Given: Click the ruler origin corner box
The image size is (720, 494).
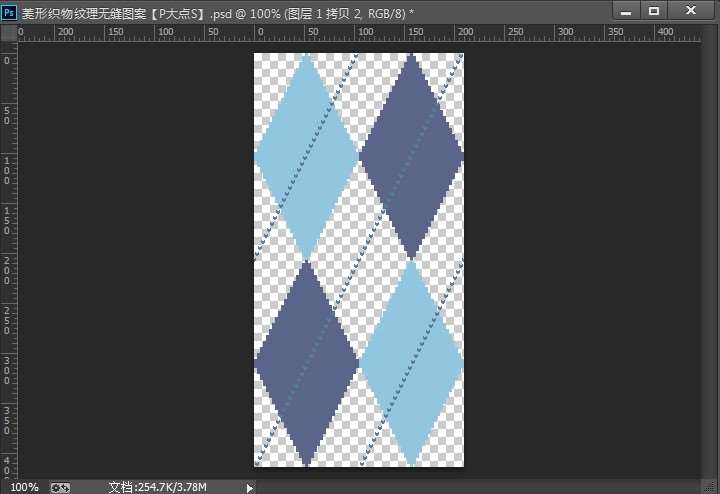Looking at the screenshot, I should [x=8, y=32].
